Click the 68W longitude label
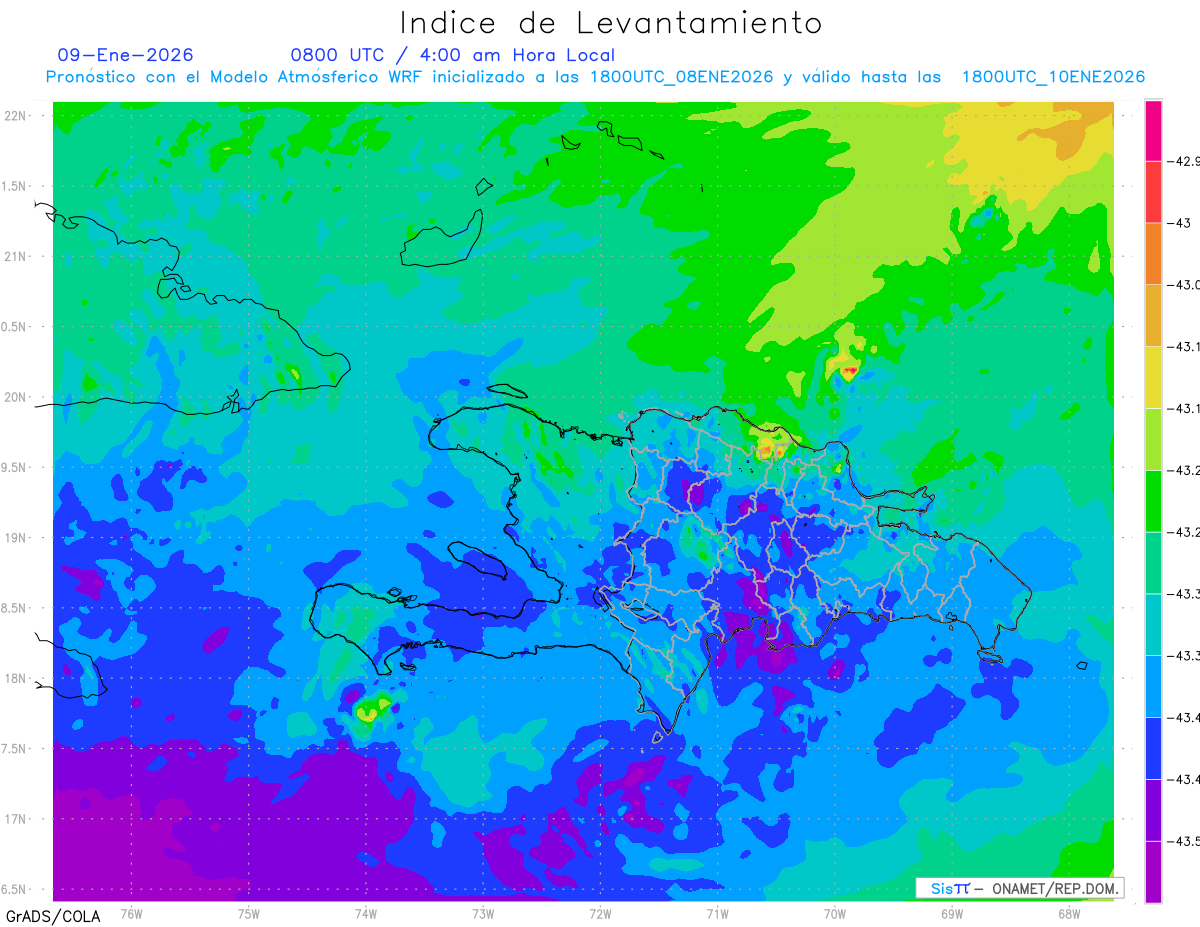This screenshot has width=1200, height=927. point(1069,913)
